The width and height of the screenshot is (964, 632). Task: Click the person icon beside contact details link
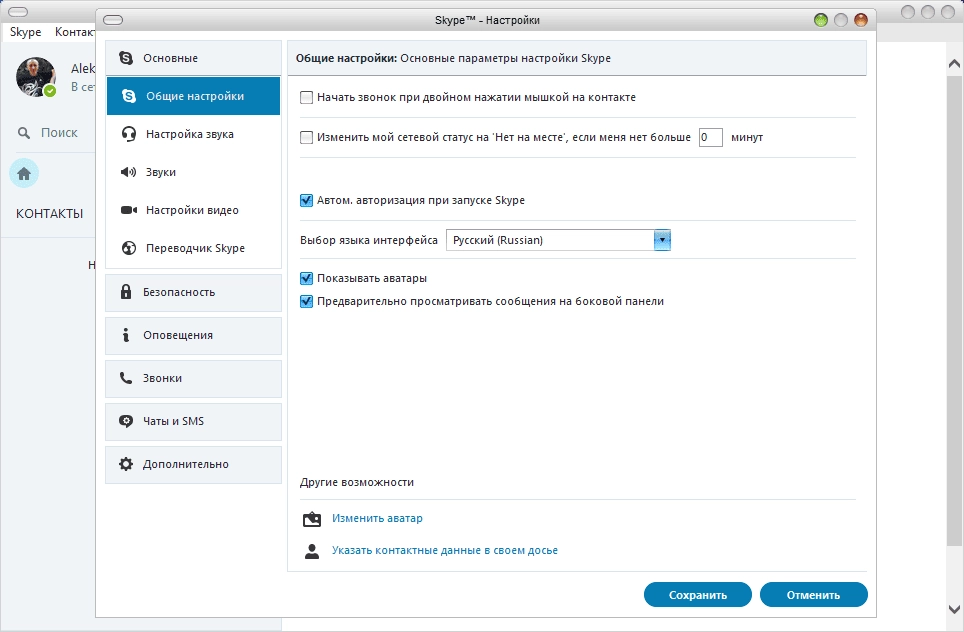point(312,551)
